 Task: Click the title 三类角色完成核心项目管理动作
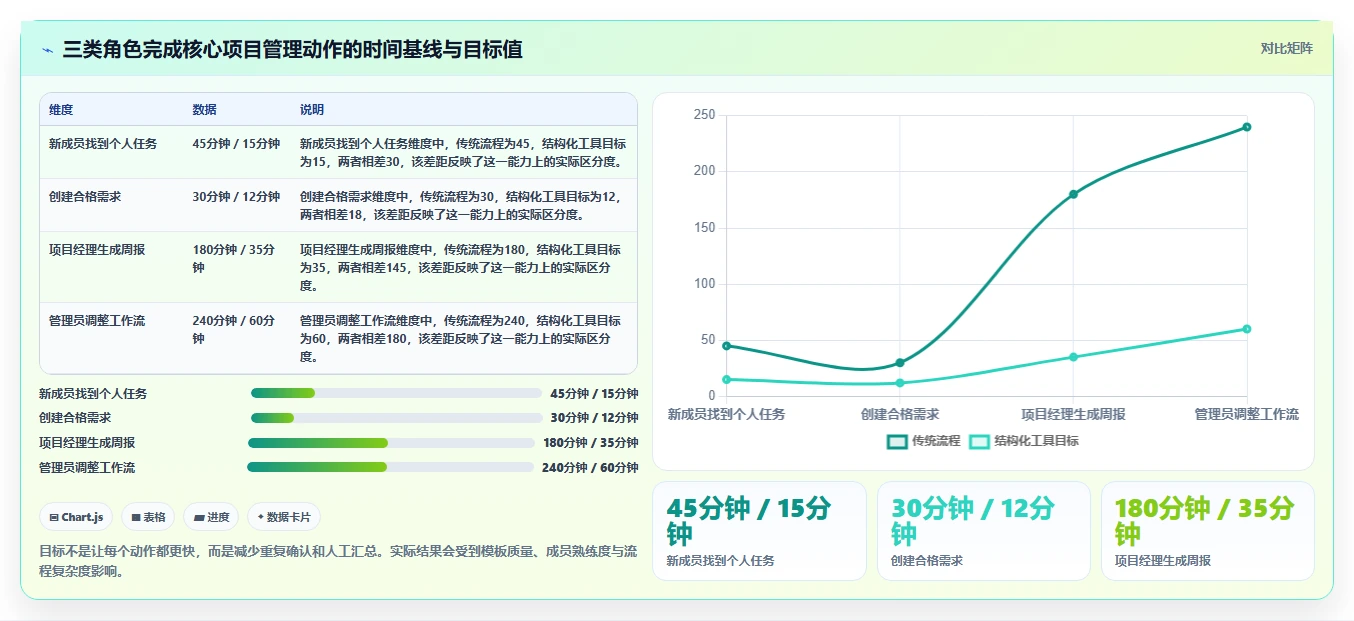click(x=292, y=49)
